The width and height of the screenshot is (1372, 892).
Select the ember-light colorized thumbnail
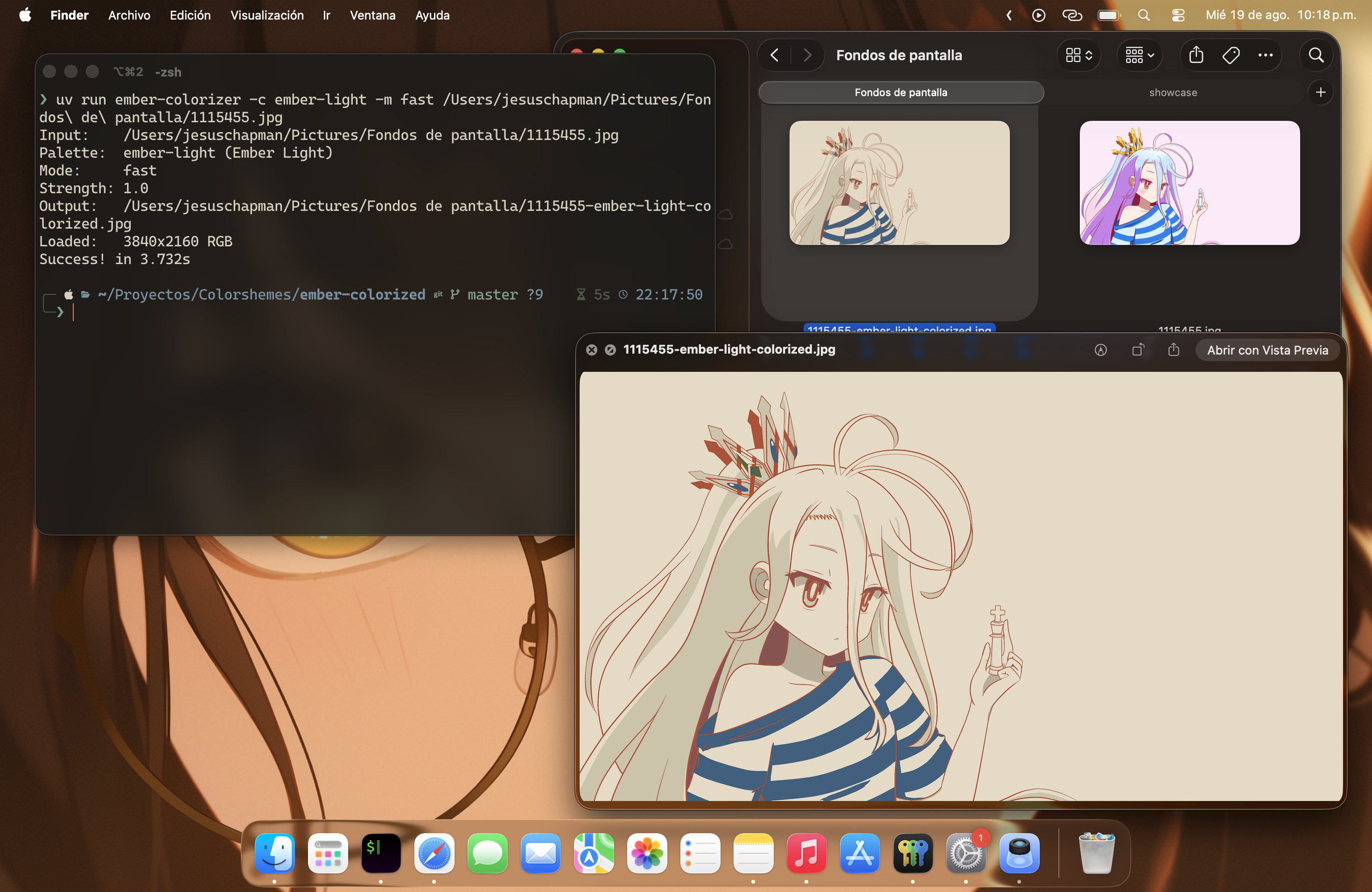point(899,183)
